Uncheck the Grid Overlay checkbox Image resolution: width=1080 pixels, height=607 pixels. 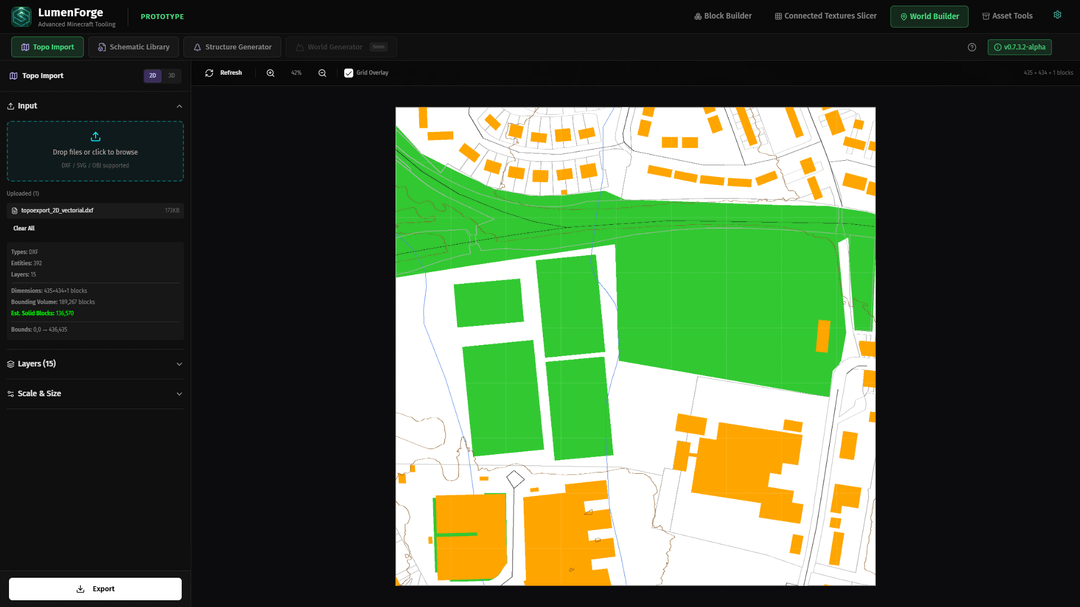[x=349, y=73]
